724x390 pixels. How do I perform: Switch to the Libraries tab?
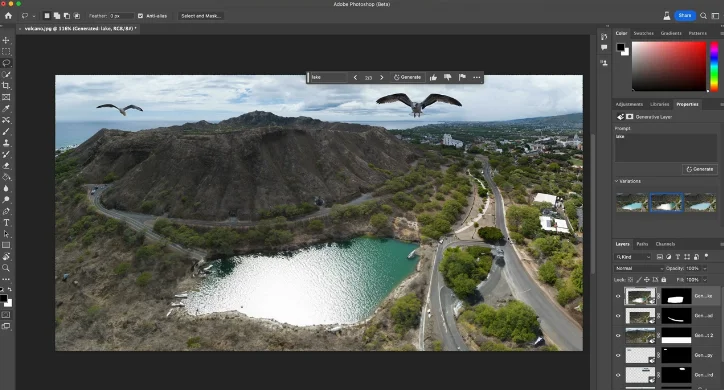[659, 104]
